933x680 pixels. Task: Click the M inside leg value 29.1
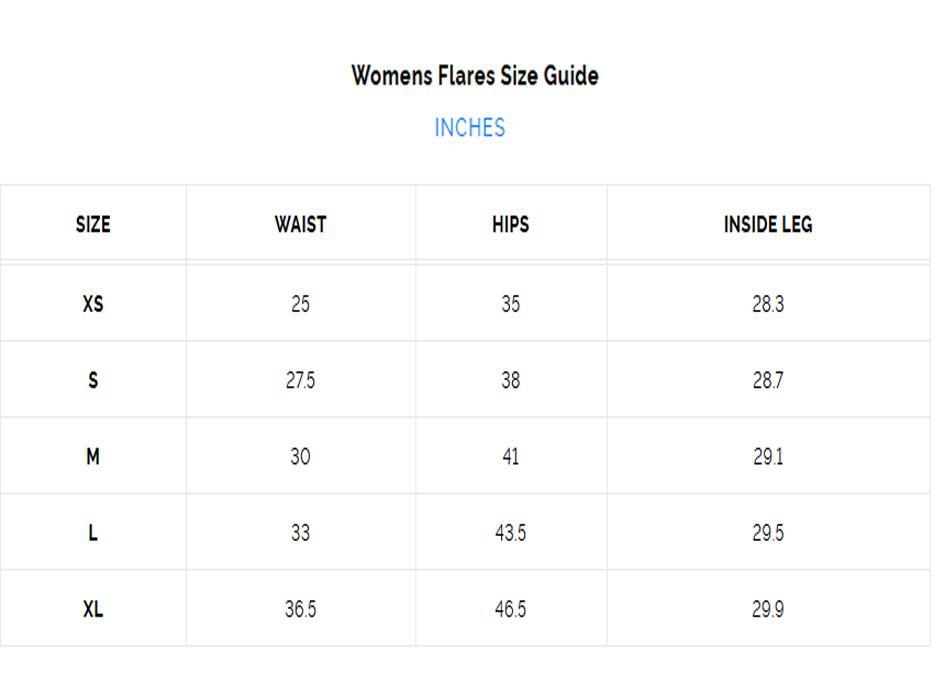[767, 457]
